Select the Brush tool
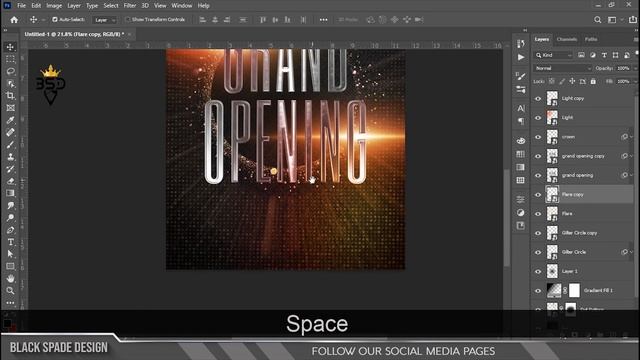 click(x=10, y=144)
